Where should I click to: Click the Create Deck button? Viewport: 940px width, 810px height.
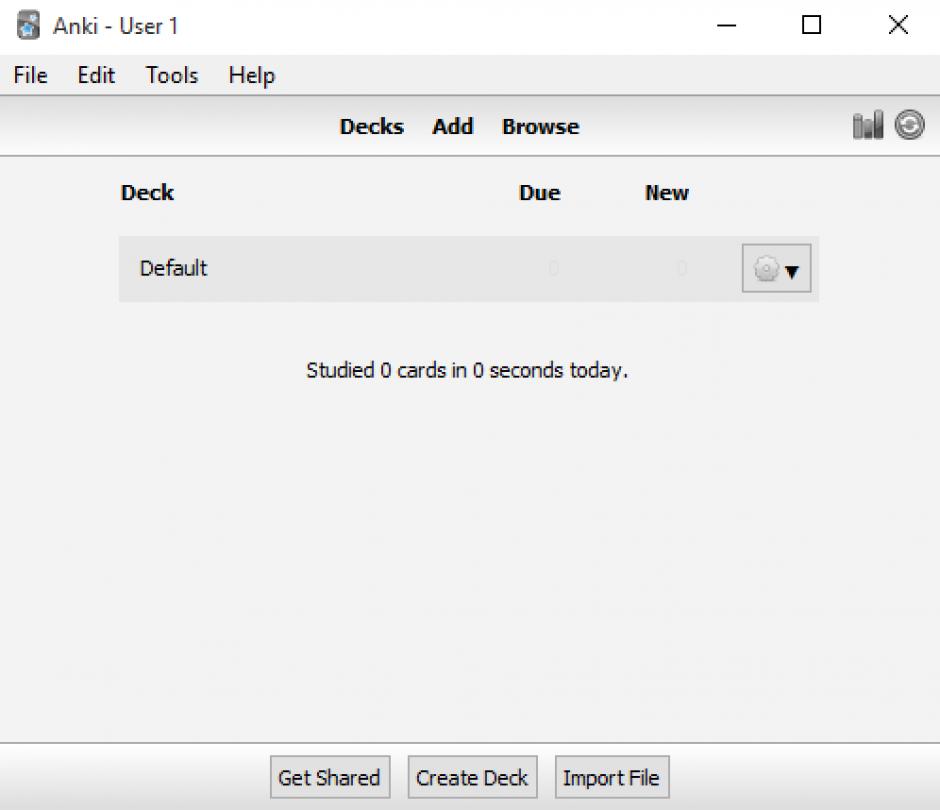tap(472, 778)
